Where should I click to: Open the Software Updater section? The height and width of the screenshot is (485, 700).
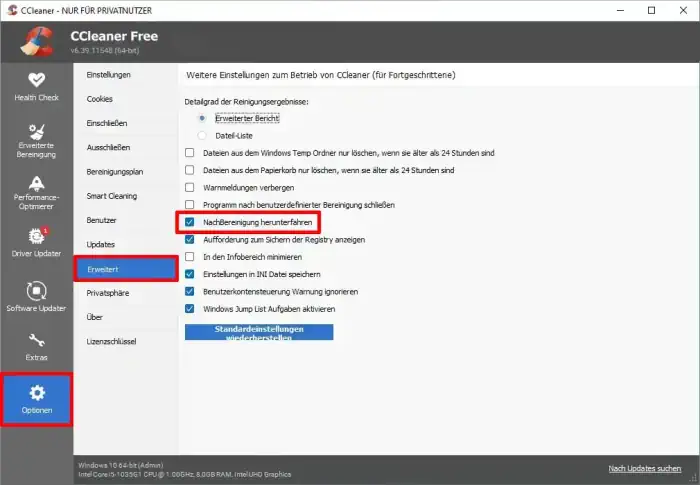[x=36, y=297]
